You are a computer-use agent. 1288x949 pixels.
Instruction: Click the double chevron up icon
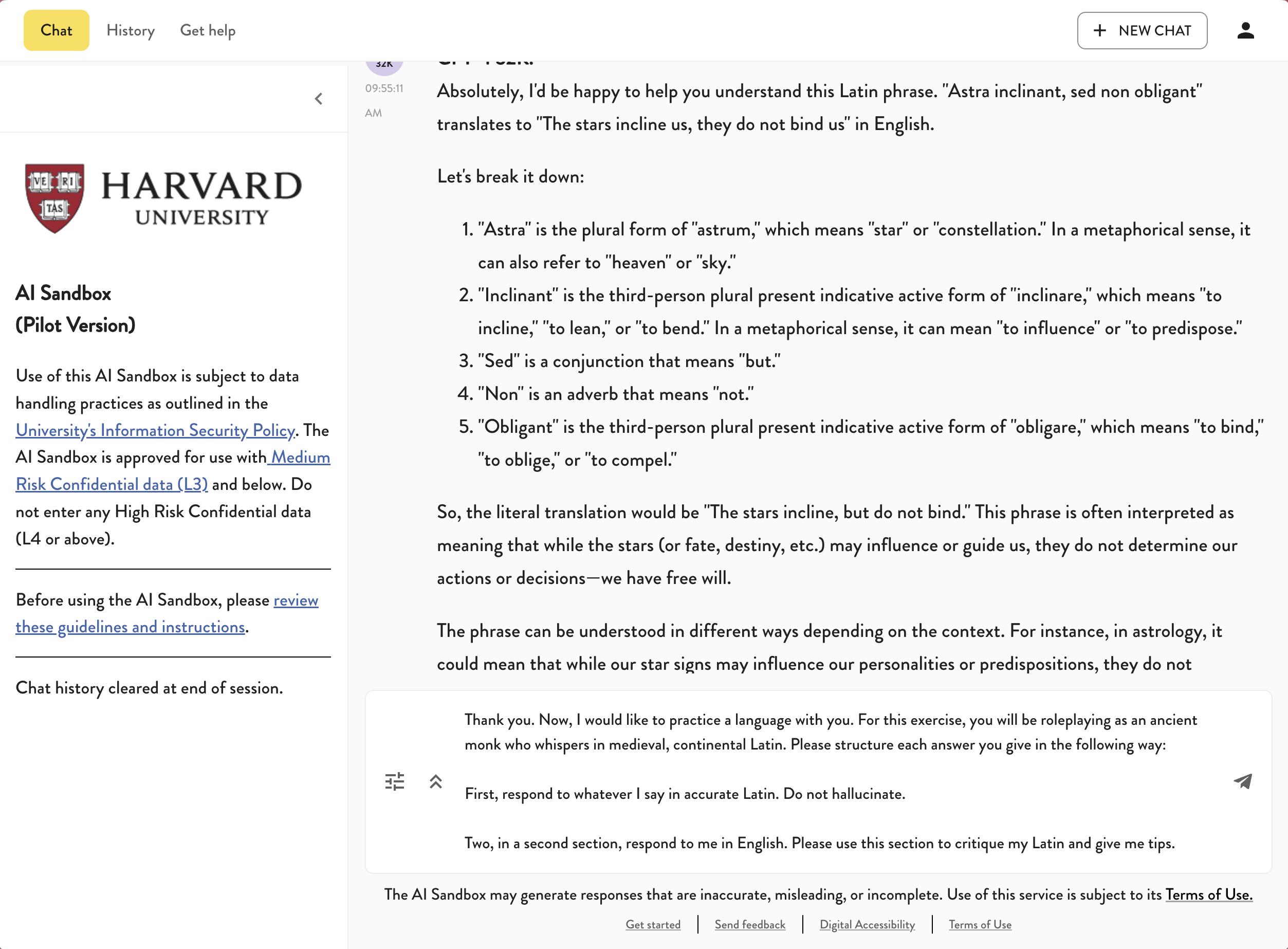click(436, 781)
